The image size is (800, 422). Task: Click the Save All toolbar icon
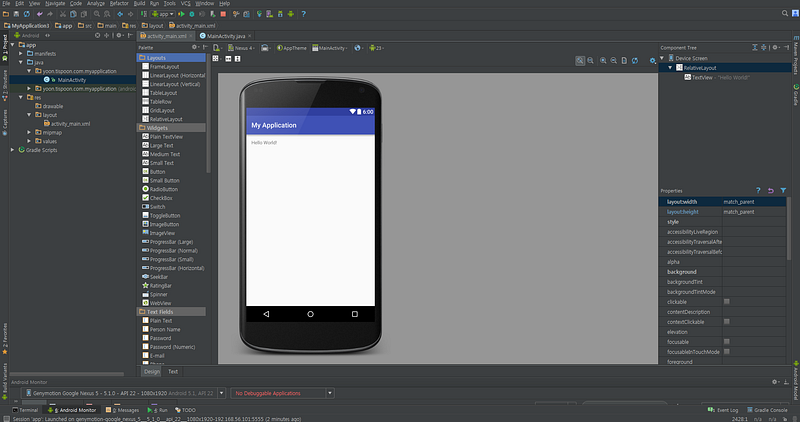point(16,14)
